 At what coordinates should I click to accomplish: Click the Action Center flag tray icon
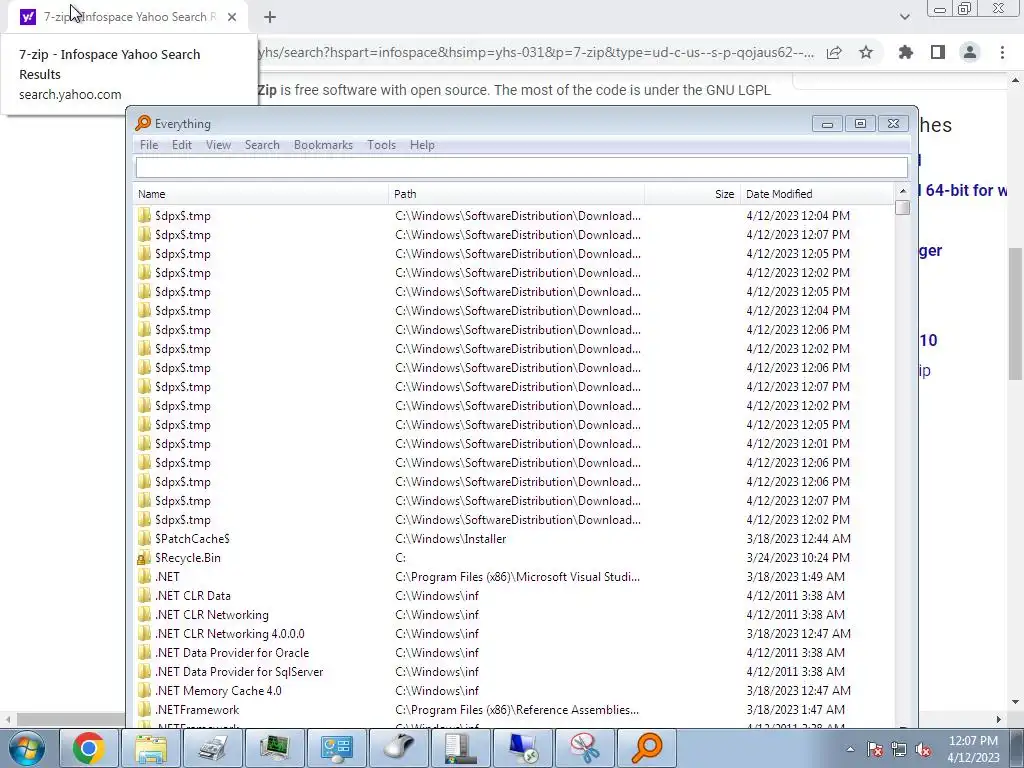[x=874, y=749]
